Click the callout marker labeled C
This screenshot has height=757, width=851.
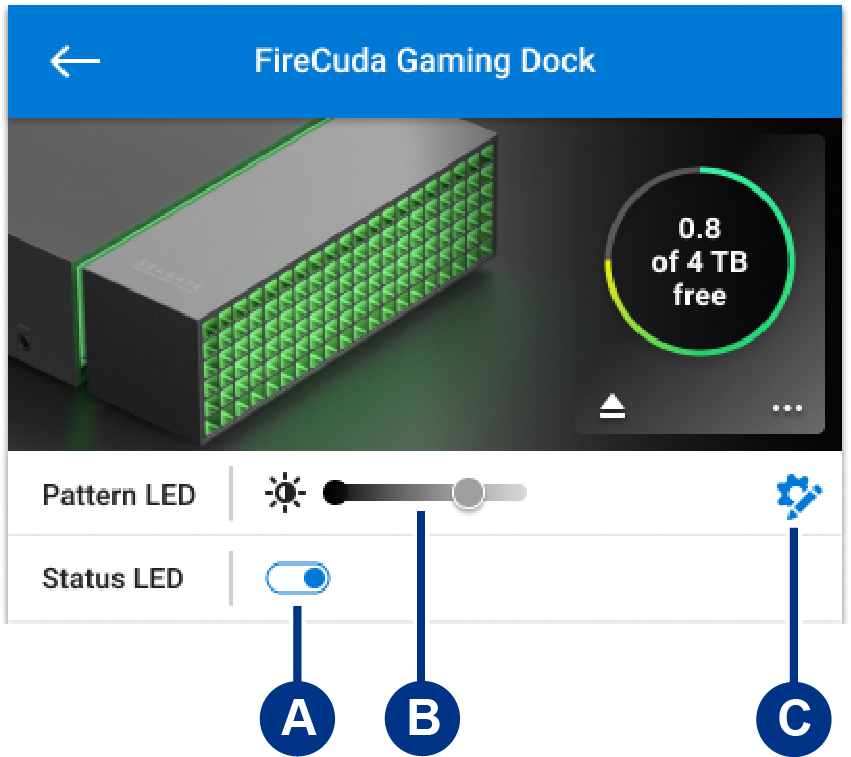(x=794, y=717)
